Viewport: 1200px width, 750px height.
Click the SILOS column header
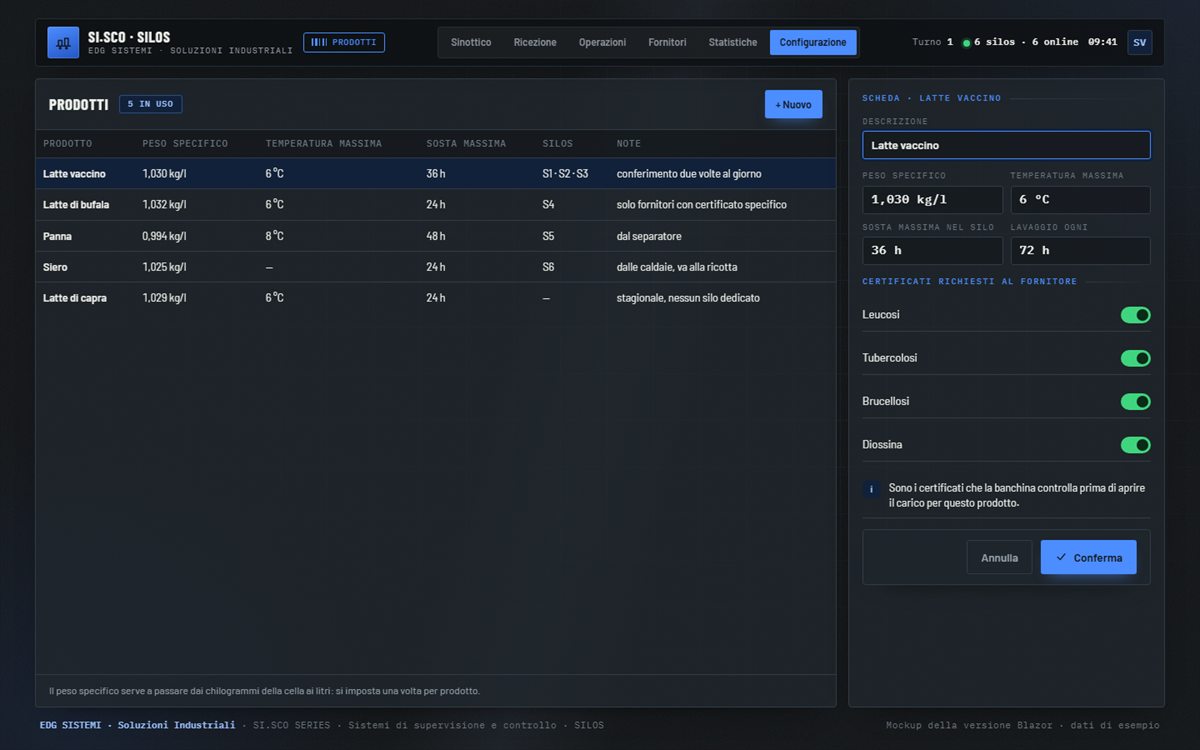(558, 144)
